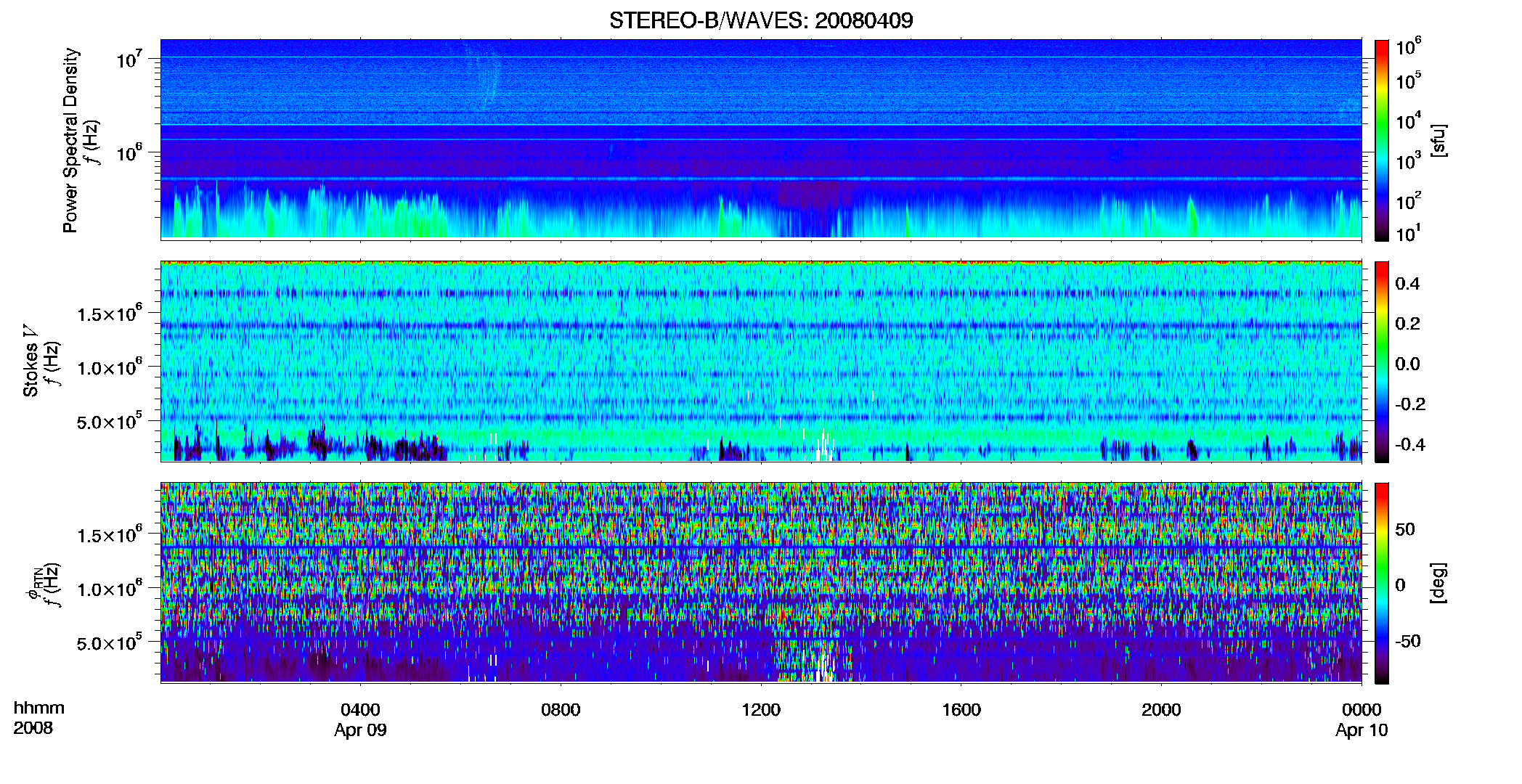Click the Apr 09 date label
The image size is (1522, 784).
(360, 730)
